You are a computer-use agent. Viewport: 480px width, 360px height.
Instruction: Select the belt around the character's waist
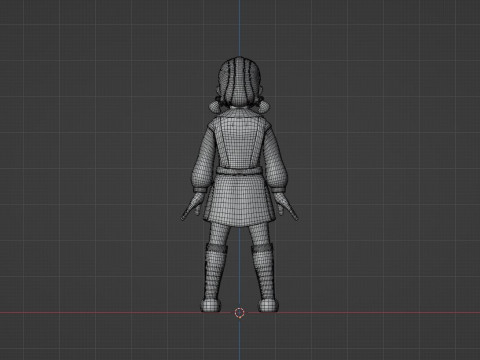coord(239,171)
